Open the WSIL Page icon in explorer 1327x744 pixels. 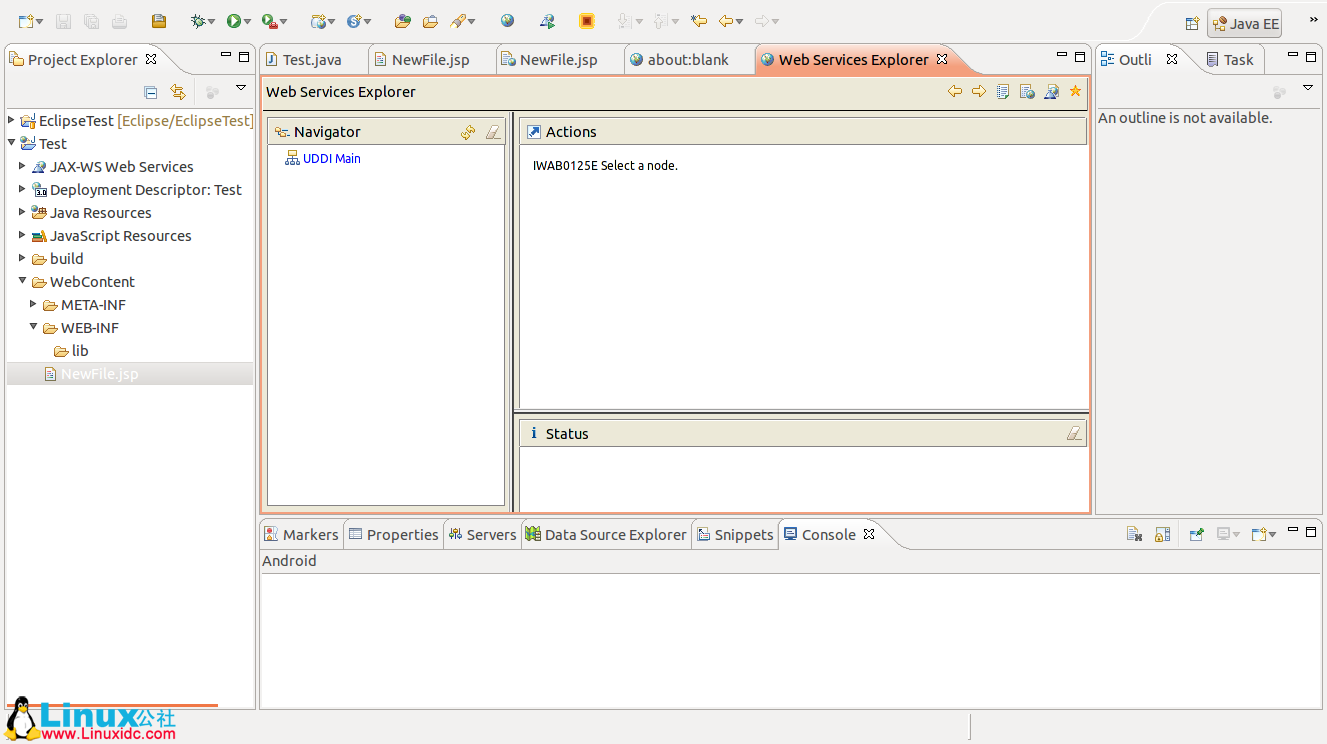[1027, 91]
